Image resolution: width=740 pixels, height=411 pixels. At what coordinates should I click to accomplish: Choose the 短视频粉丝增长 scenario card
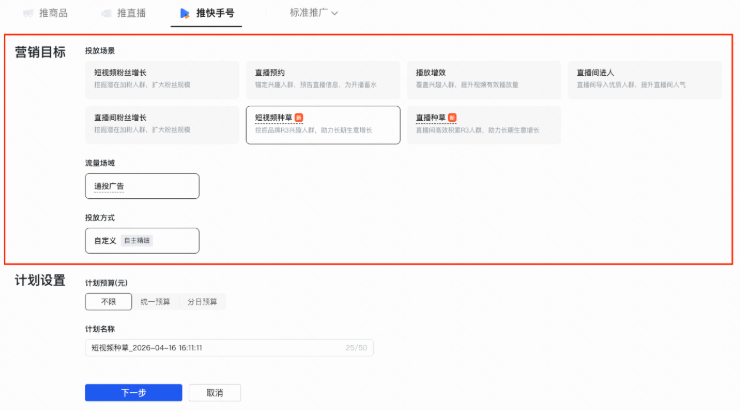[x=162, y=80]
